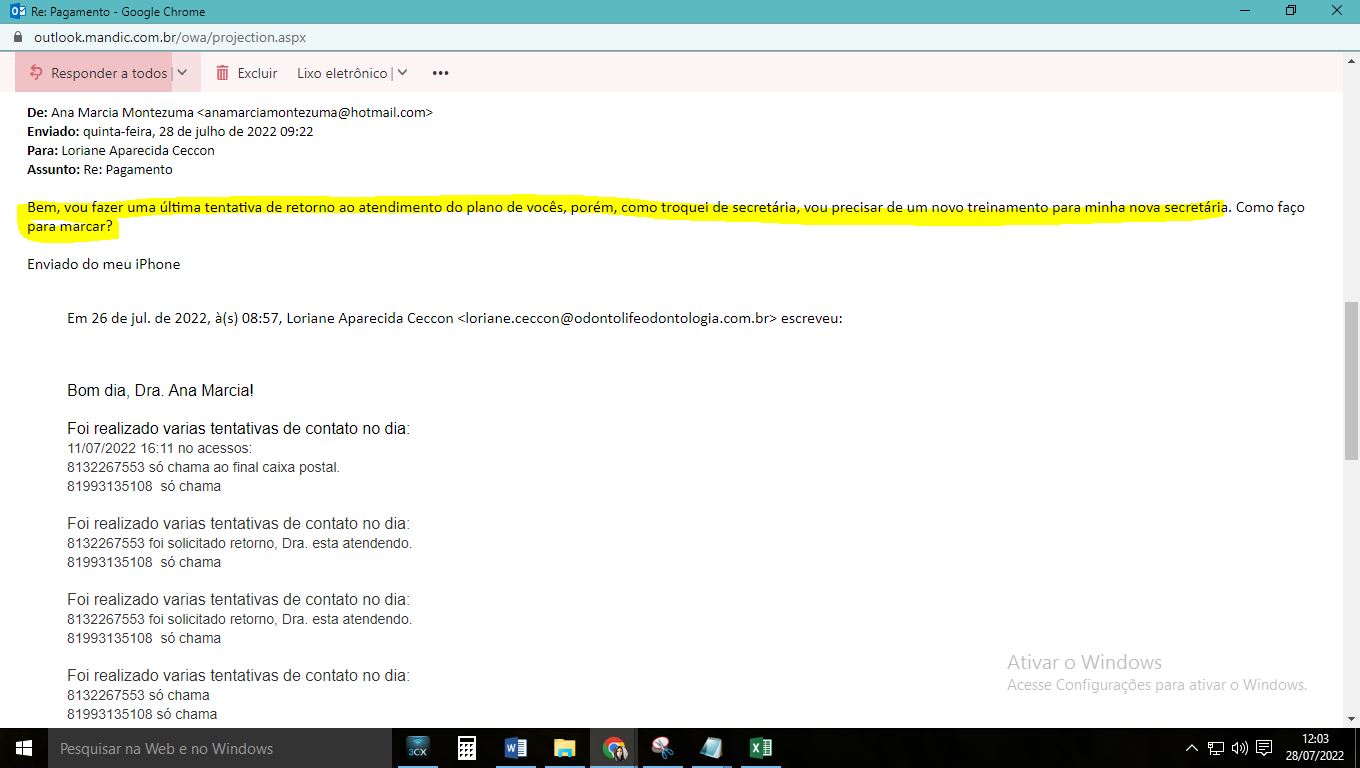
Task: Click recipient name Loriane Aparecida Ceccon in Para
Action: 138,151
